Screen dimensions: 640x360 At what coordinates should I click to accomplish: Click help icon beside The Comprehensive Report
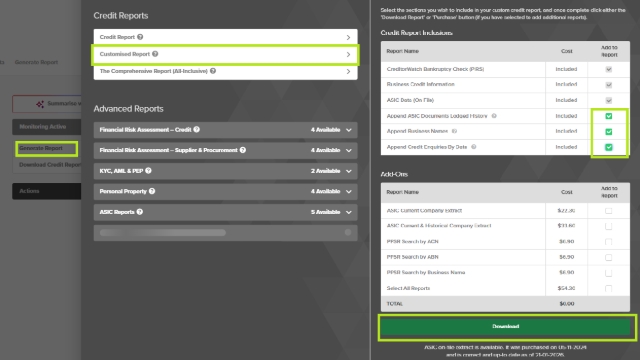(x=213, y=71)
